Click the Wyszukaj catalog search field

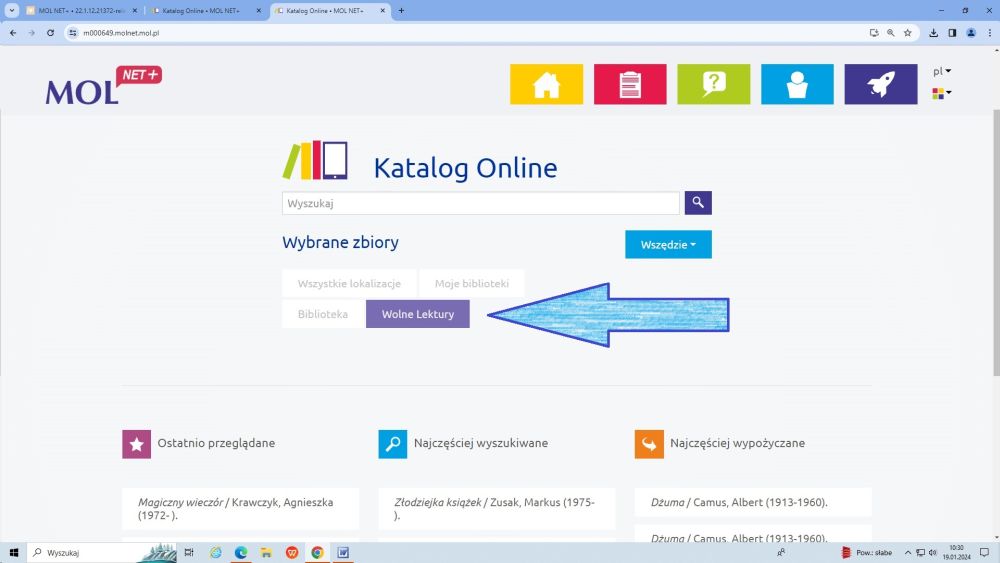481,203
